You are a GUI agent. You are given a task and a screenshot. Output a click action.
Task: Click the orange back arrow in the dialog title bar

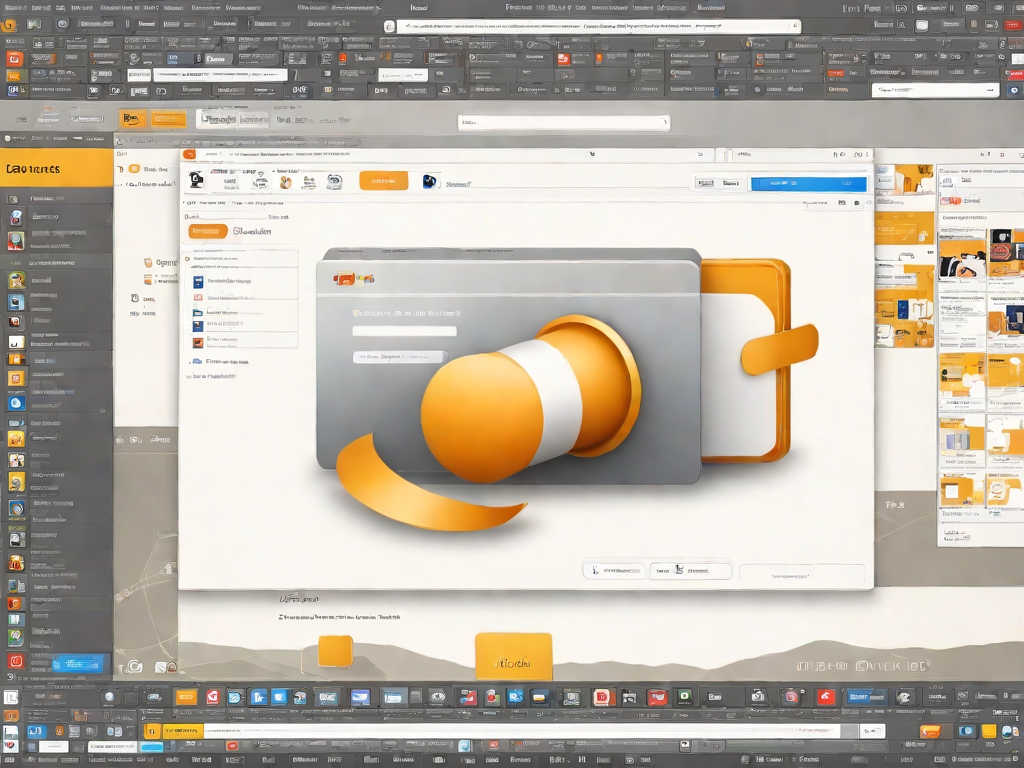pos(189,154)
